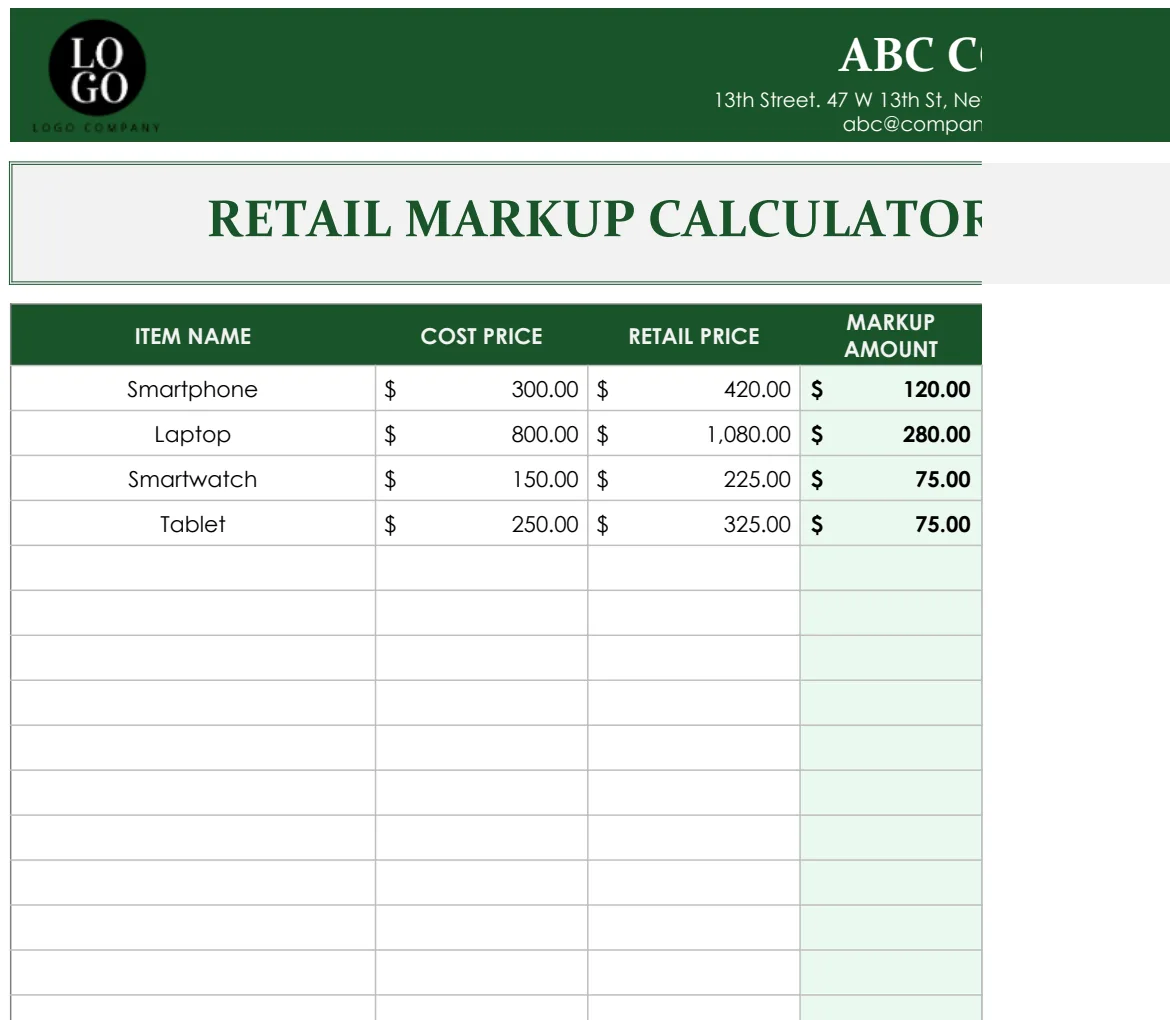Click the 150.00 cost price cell
The image size is (1170, 1020).
[x=481, y=478]
